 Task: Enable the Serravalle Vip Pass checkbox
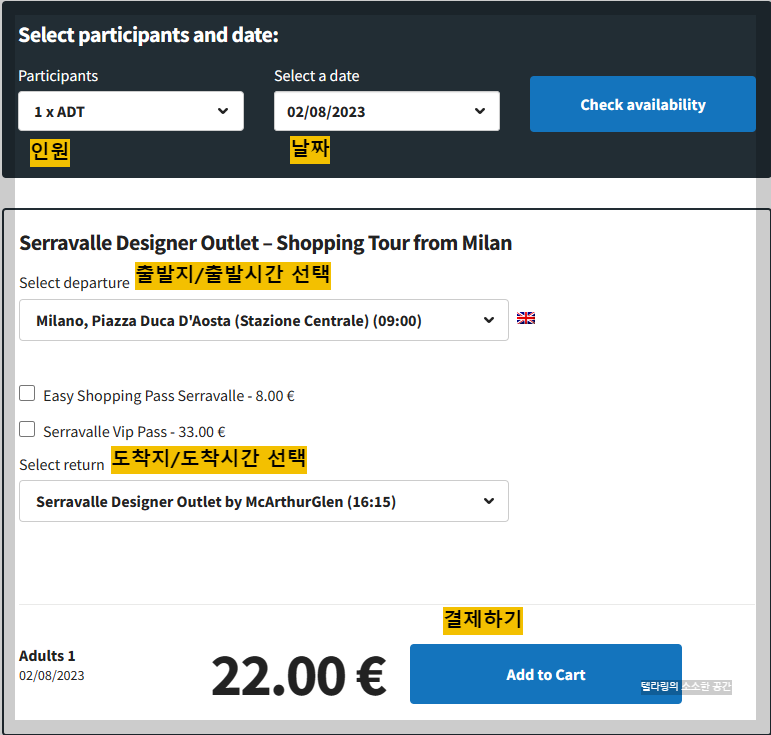(27, 429)
